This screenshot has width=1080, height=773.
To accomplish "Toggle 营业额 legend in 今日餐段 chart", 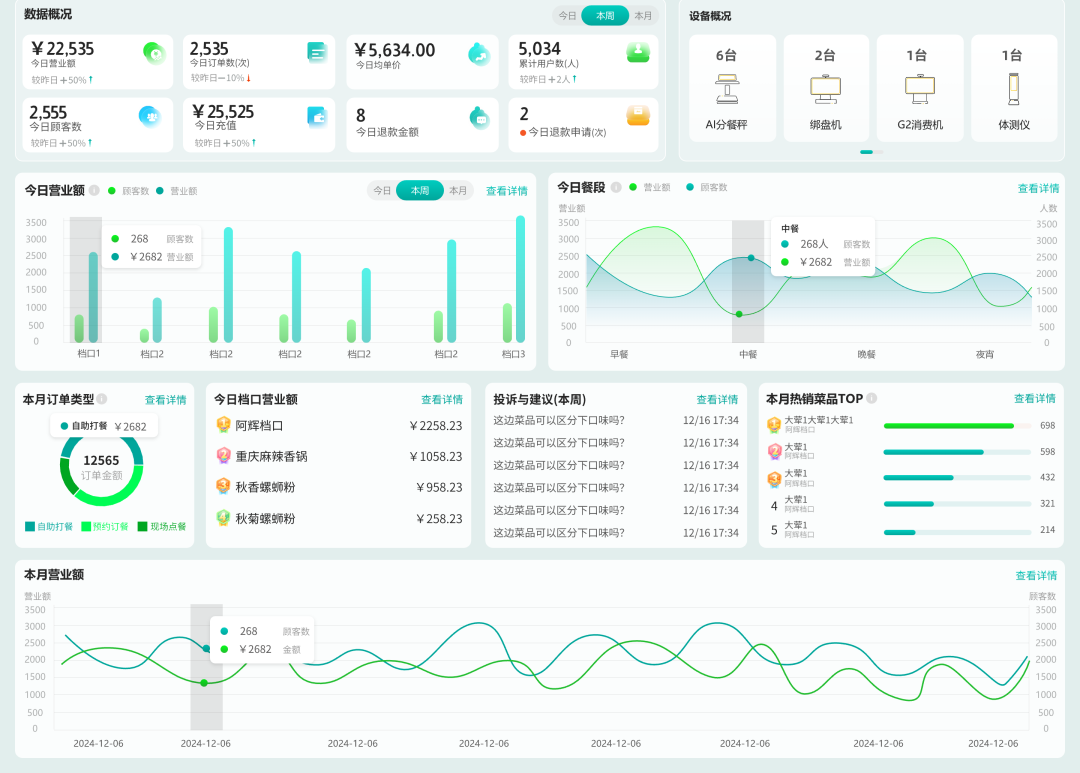I will [650, 187].
